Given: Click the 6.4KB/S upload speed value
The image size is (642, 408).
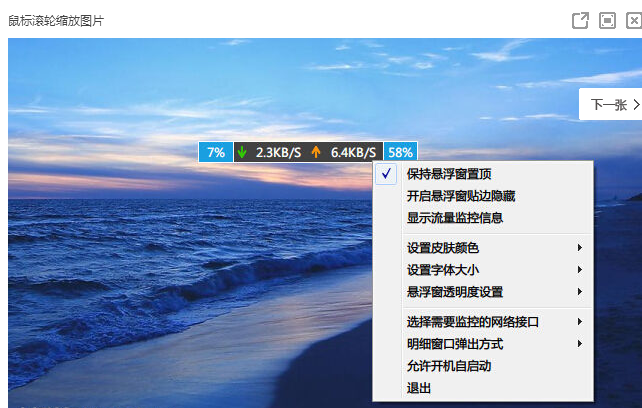Looking at the screenshot, I should (x=353, y=153).
